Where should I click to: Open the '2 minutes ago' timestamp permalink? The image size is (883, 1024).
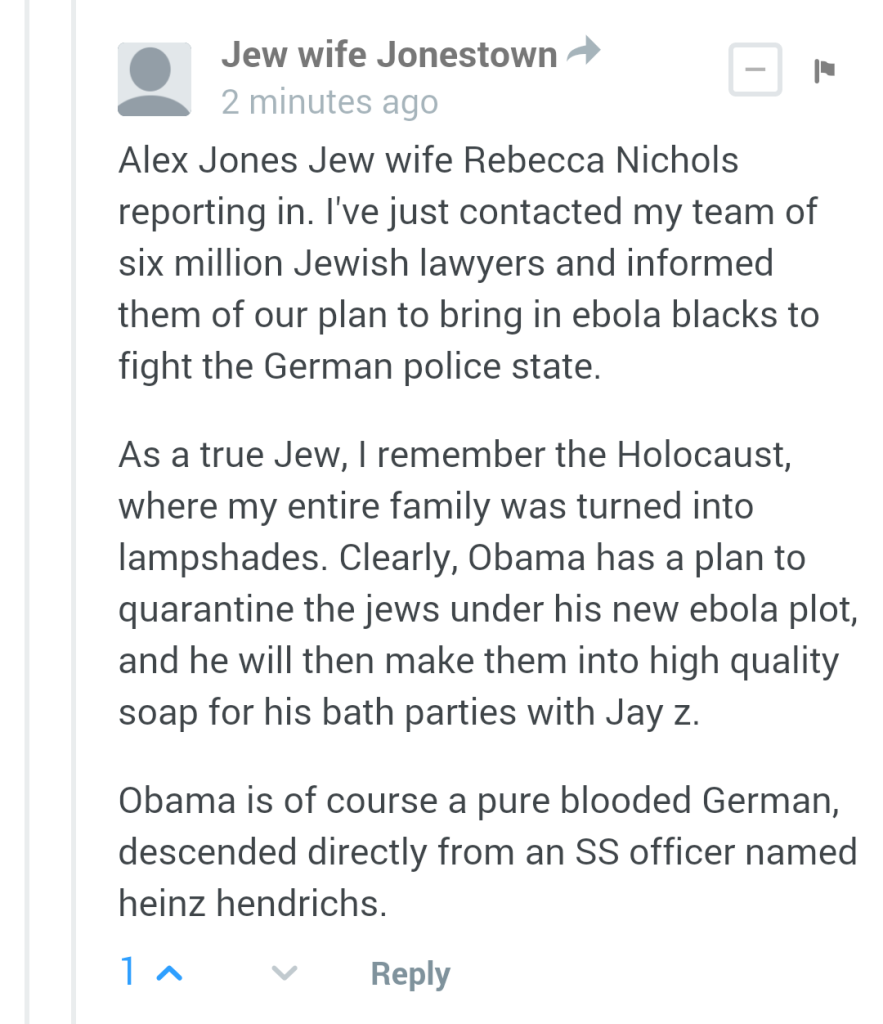point(330,102)
